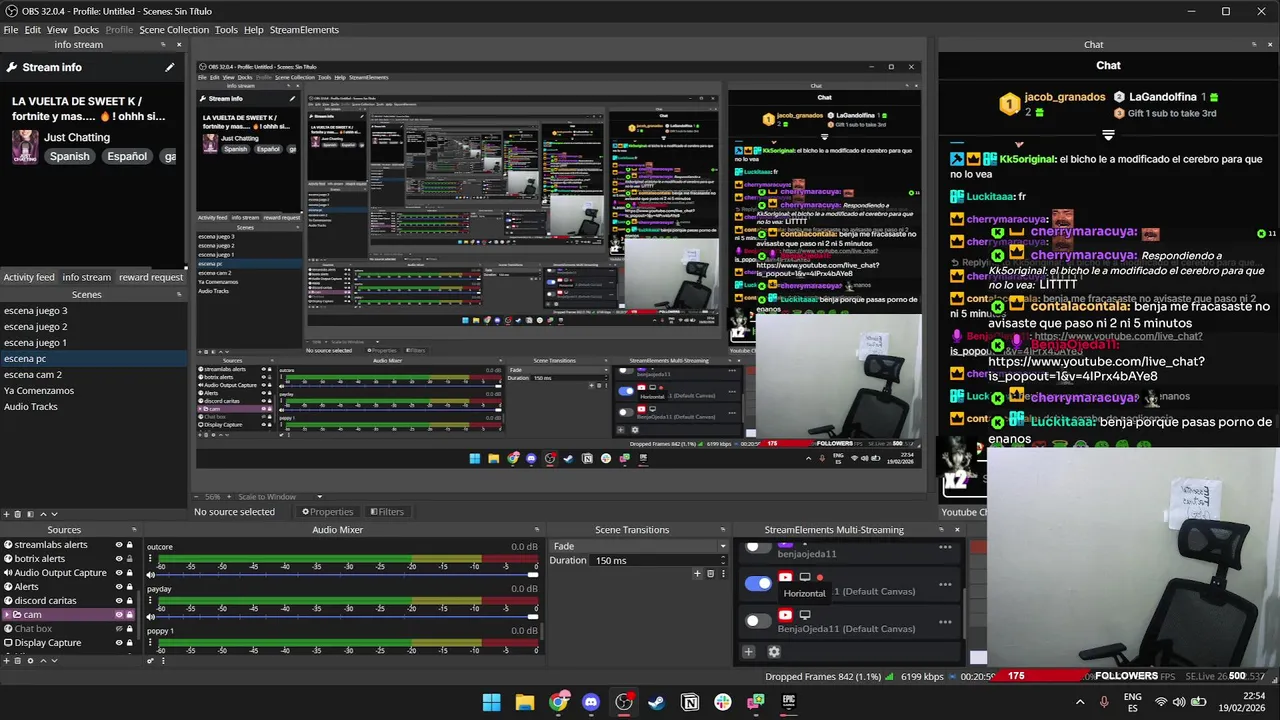The image size is (1280, 720).
Task: Open options menu for benjaojeda11 Twitch destination
Action: (945, 547)
